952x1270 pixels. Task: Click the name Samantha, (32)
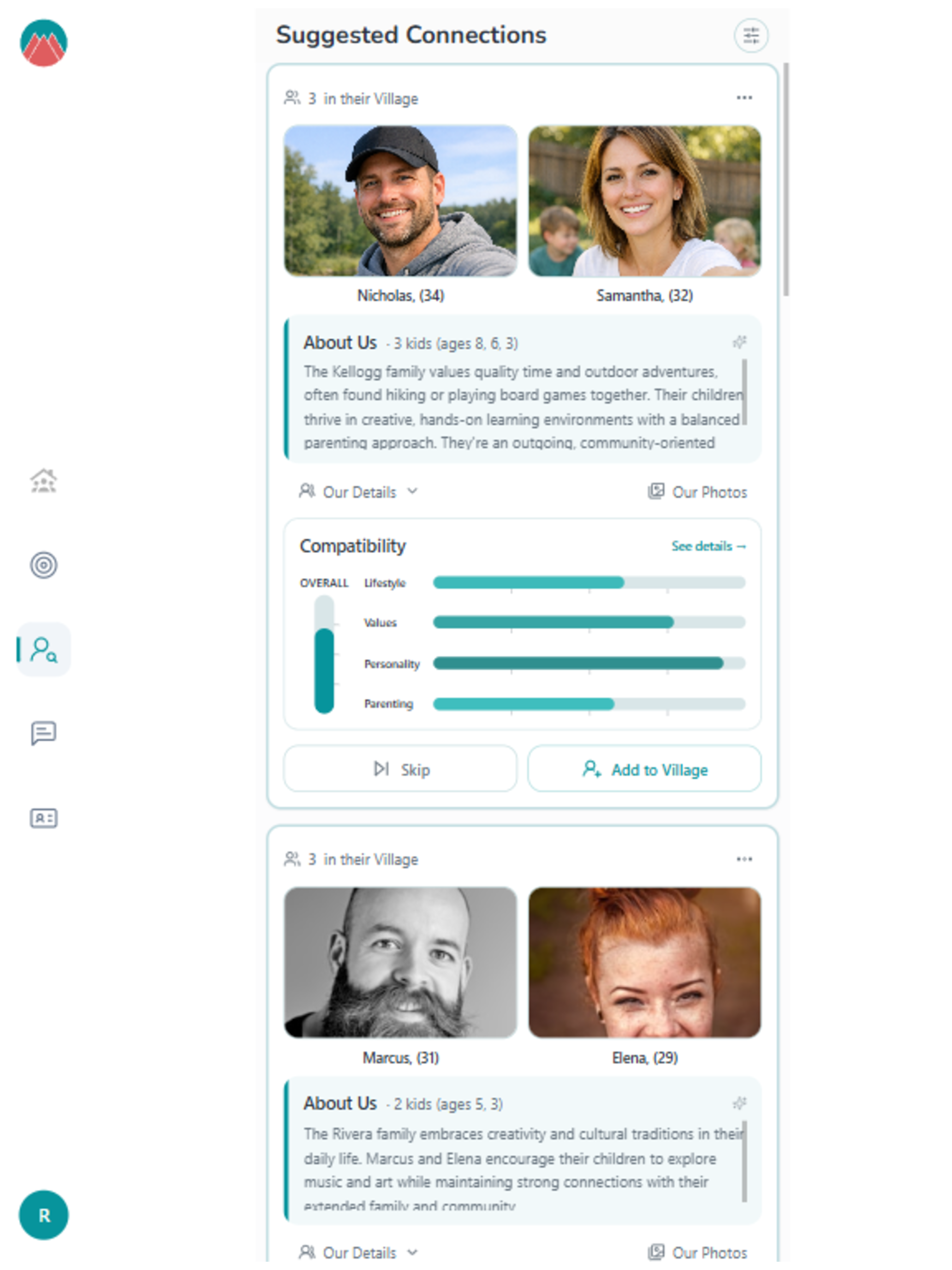coord(644,296)
